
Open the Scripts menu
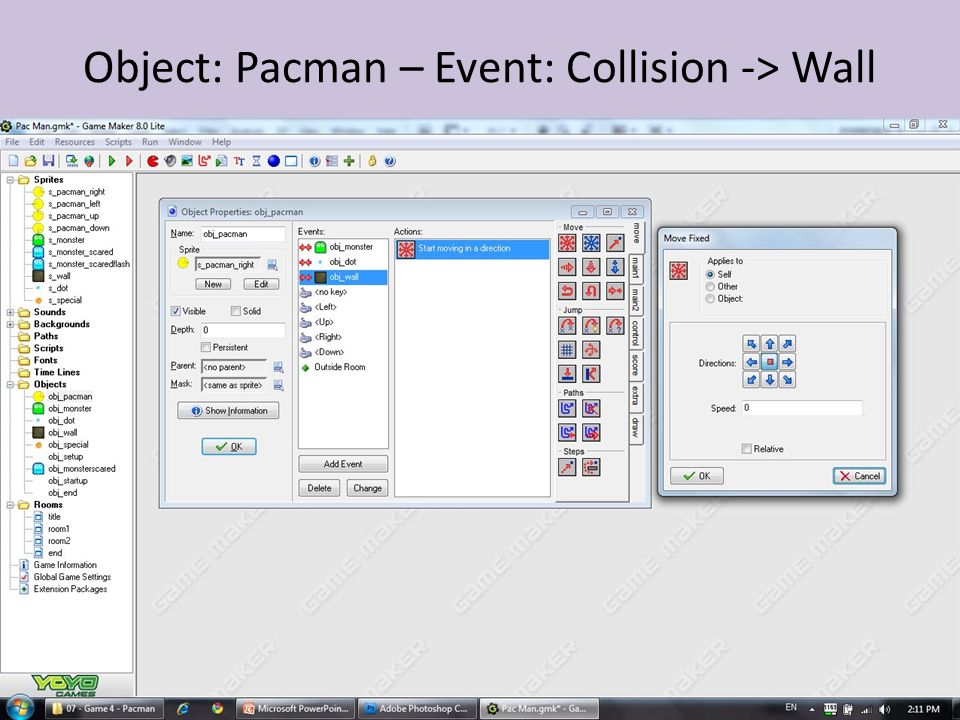pyautogui.click(x=118, y=142)
